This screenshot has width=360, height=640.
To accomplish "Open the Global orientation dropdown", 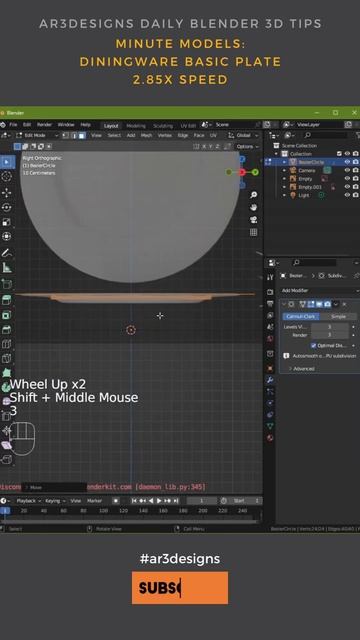I will point(244,136).
